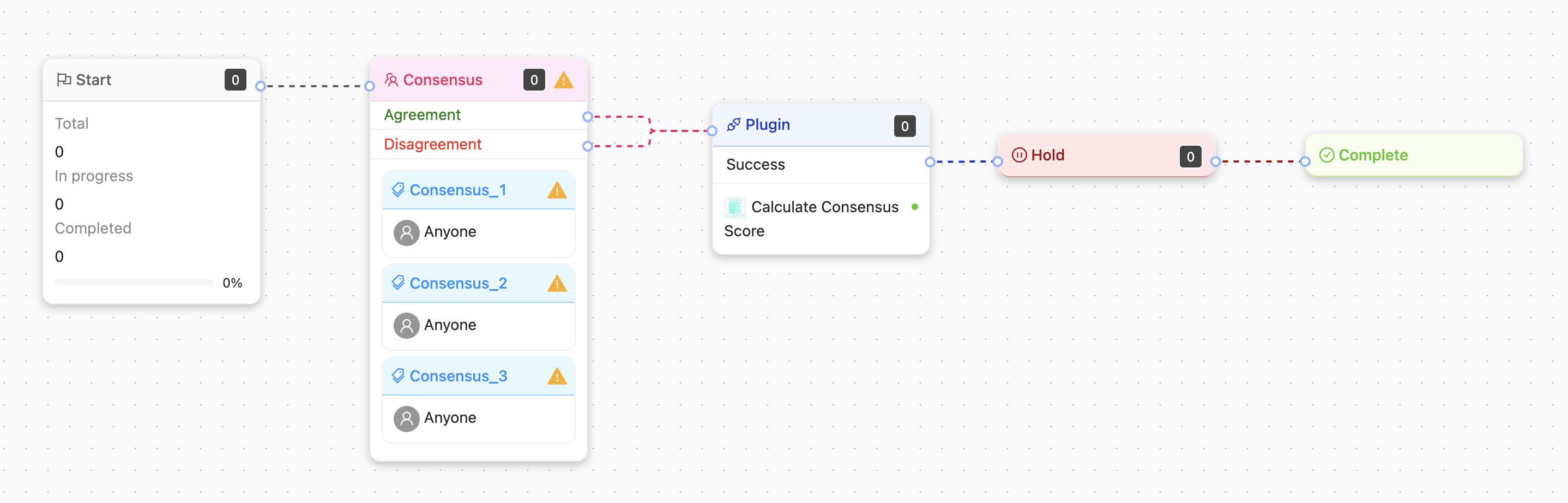Screen dimensions: 1568x503
Task: Click the Consensus stage people icon
Action: pos(391,80)
